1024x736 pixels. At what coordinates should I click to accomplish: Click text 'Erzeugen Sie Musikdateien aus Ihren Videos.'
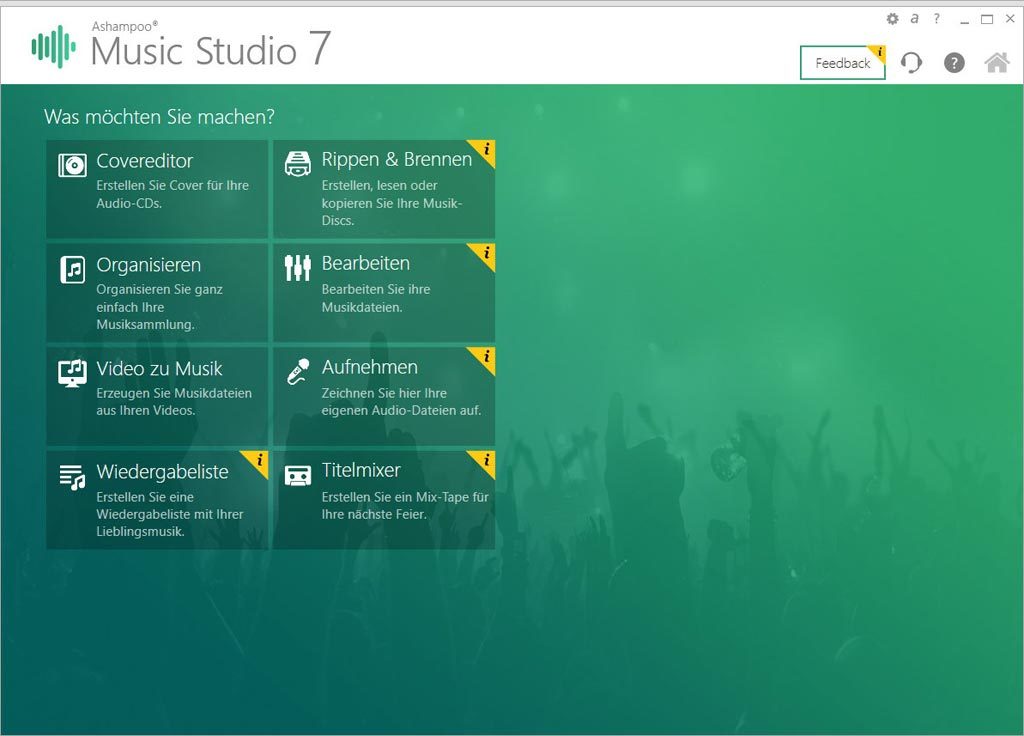[x=174, y=402]
